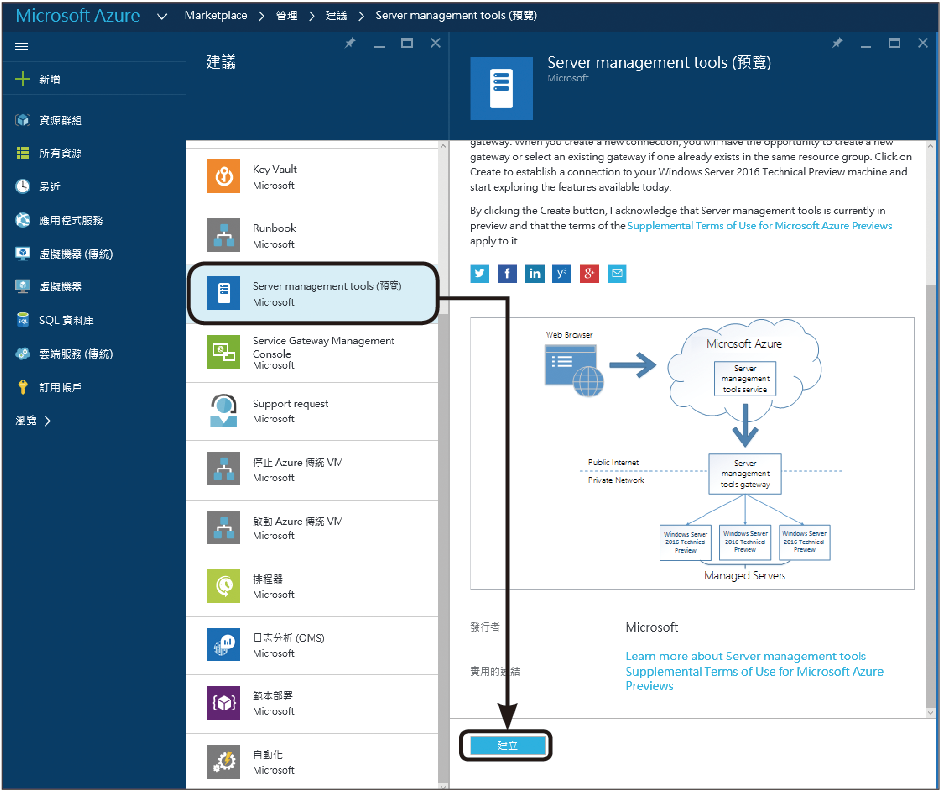Share on Facebook icon

[x=507, y=274]
